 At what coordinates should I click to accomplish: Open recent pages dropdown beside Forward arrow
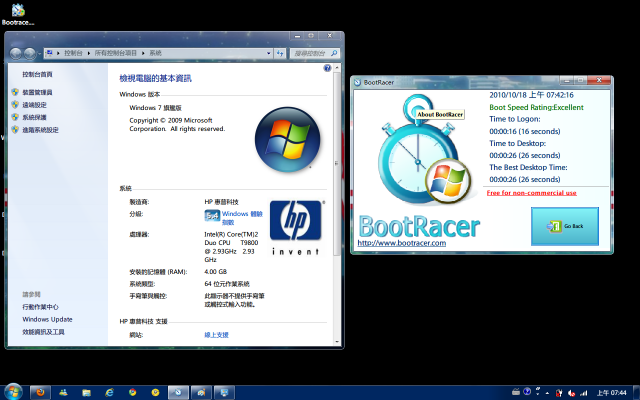[x=39, y=53]
